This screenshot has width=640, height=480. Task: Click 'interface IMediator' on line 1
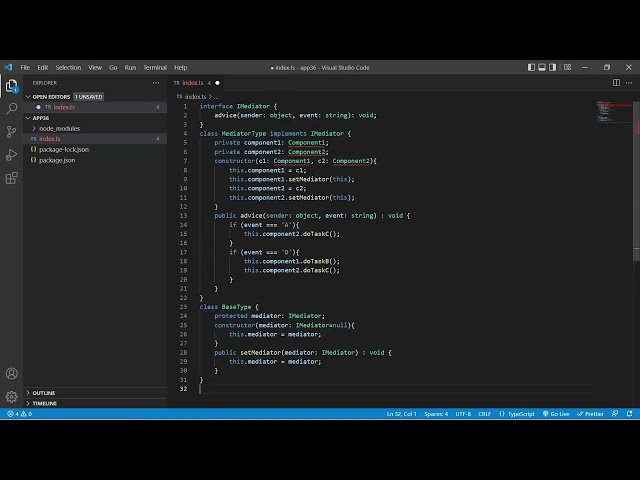coord(235,106)
